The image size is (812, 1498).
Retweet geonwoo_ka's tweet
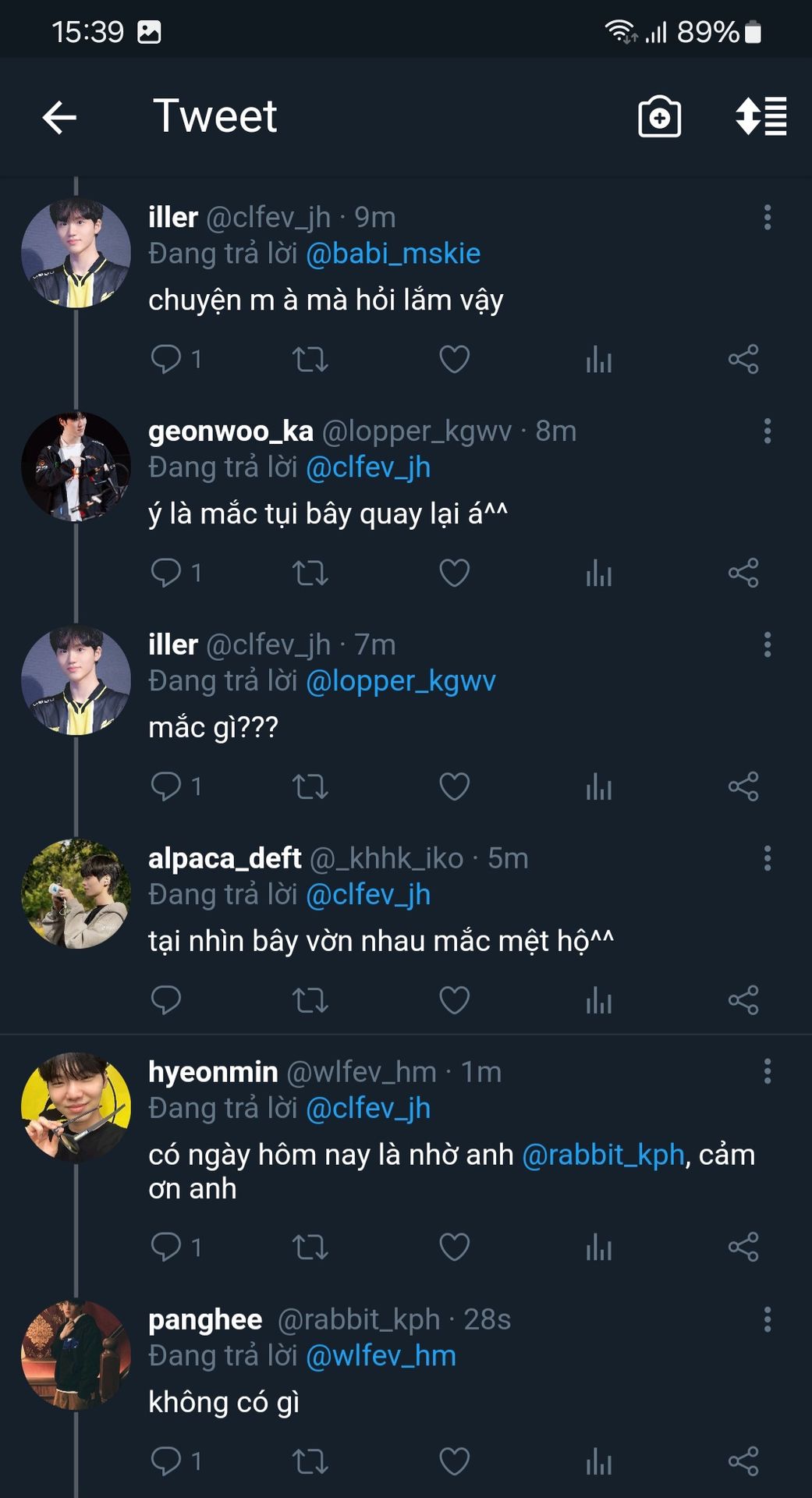tap(310, 573)
